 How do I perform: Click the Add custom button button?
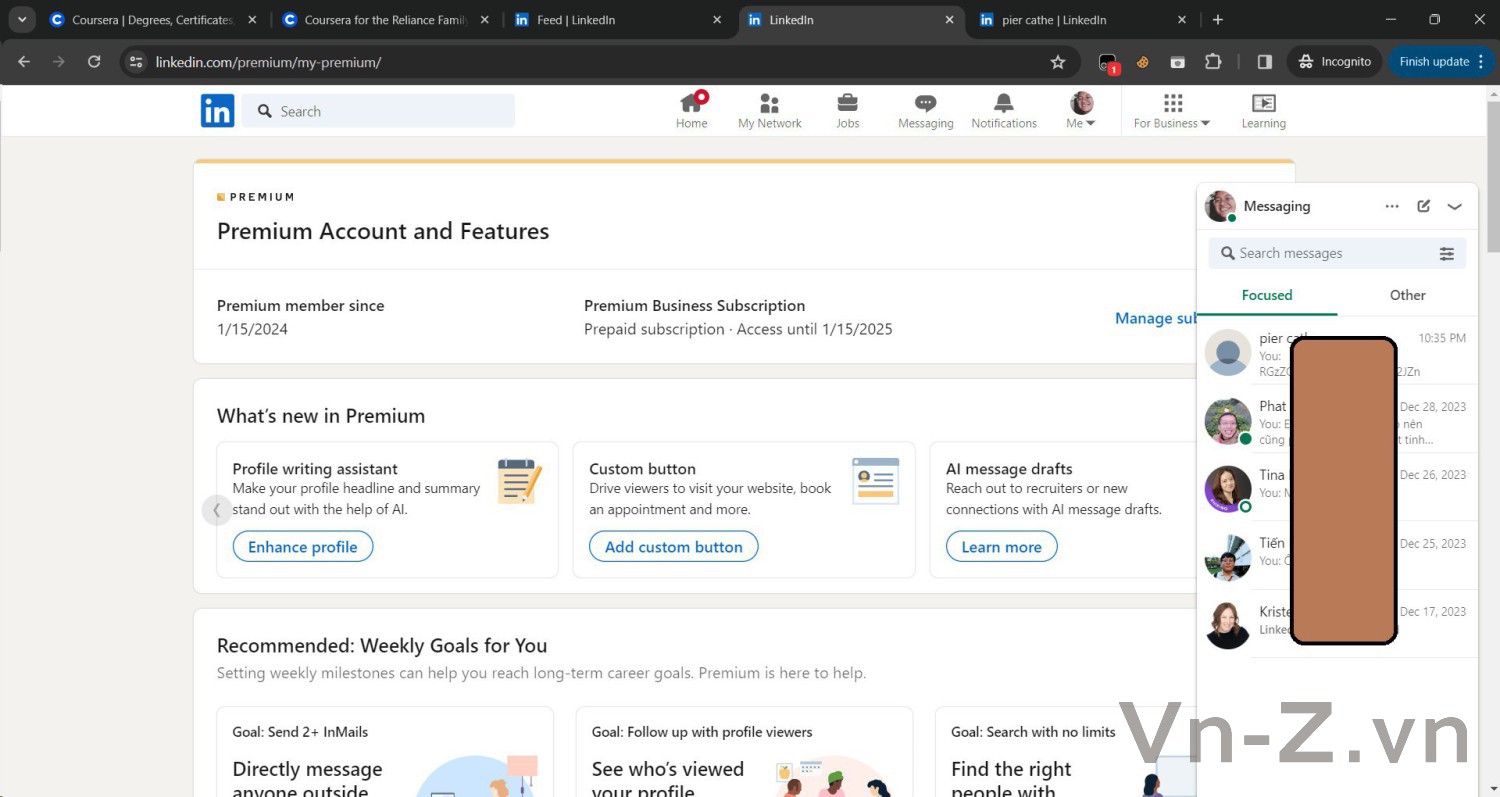click(x=674, y=547)
